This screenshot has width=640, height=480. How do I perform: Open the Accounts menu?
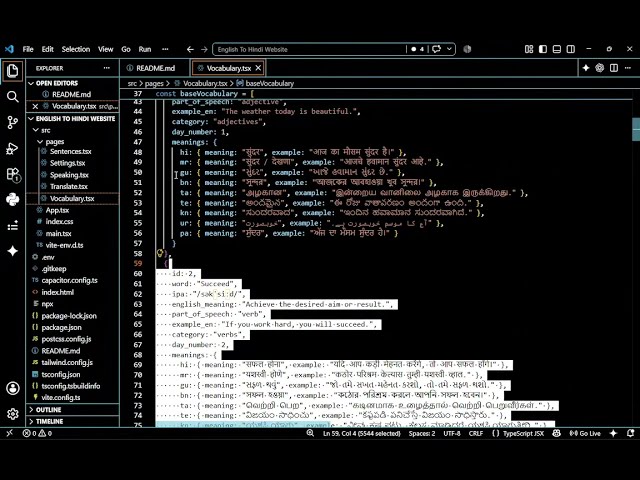[x=13, y=388]
